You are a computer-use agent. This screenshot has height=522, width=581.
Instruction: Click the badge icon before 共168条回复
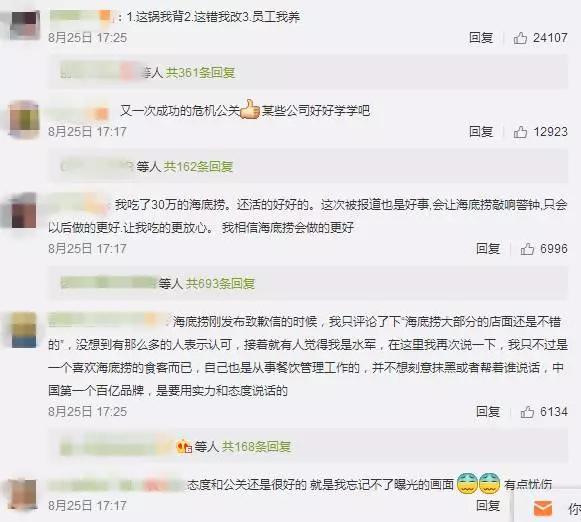pos(184,446)
